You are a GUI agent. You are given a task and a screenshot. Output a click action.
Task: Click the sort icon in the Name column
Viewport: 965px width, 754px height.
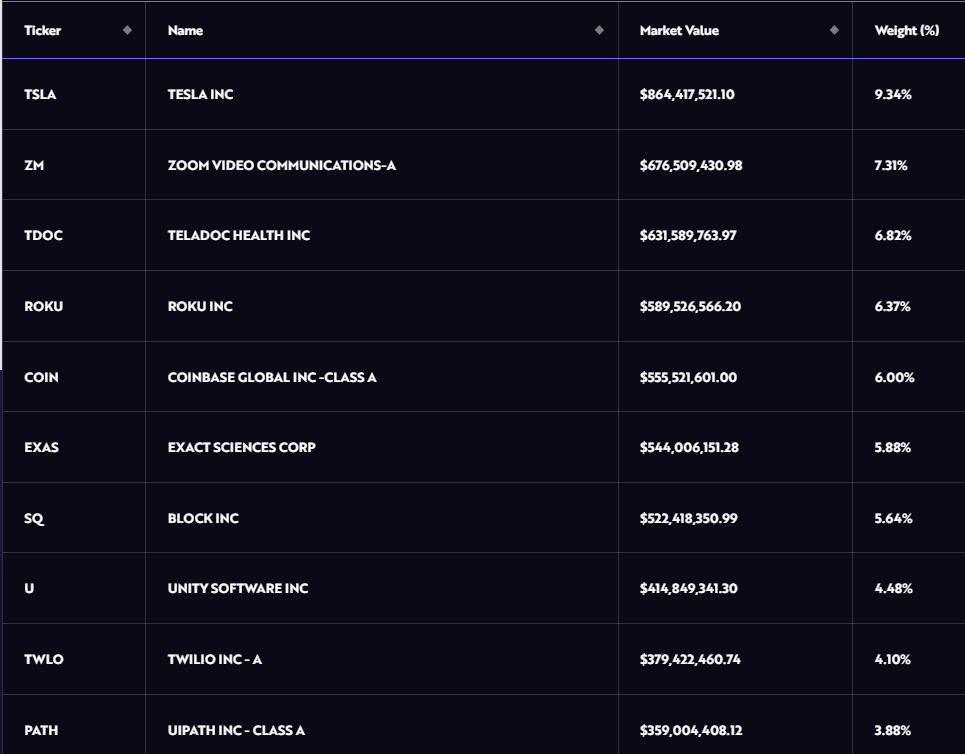pos(599,30)
